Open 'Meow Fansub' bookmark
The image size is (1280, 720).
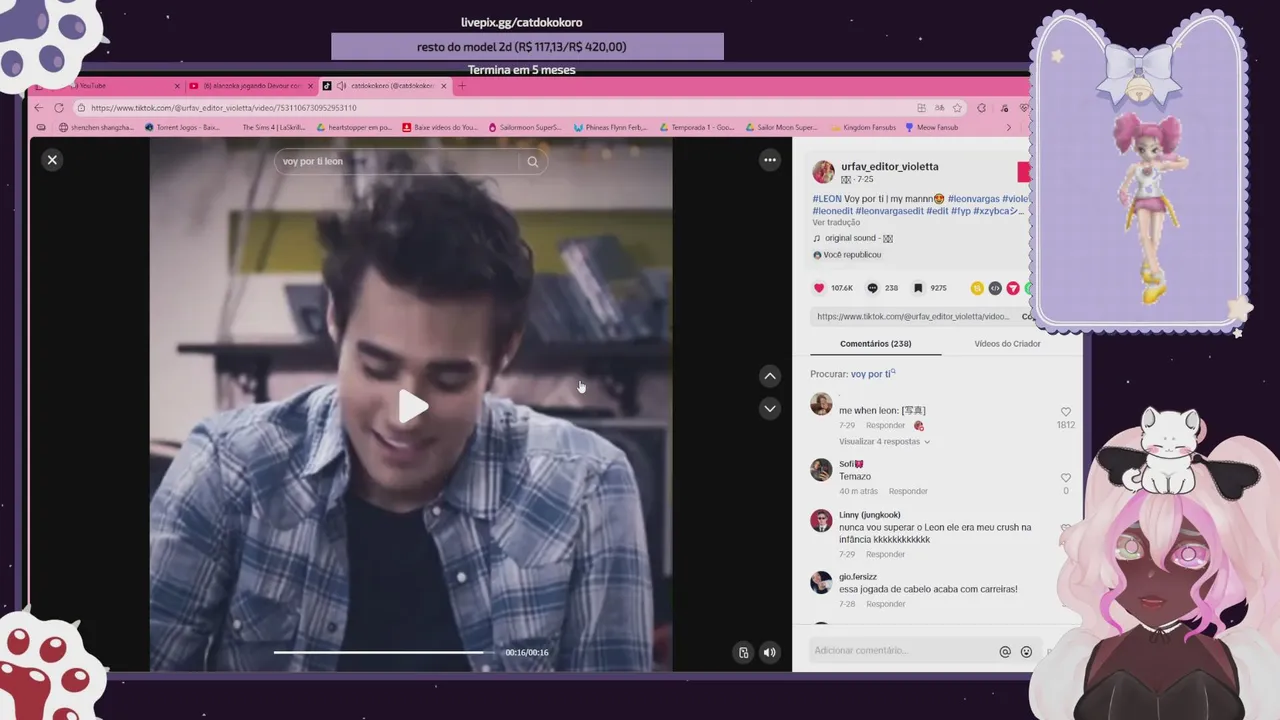click(x=931, y=127)
